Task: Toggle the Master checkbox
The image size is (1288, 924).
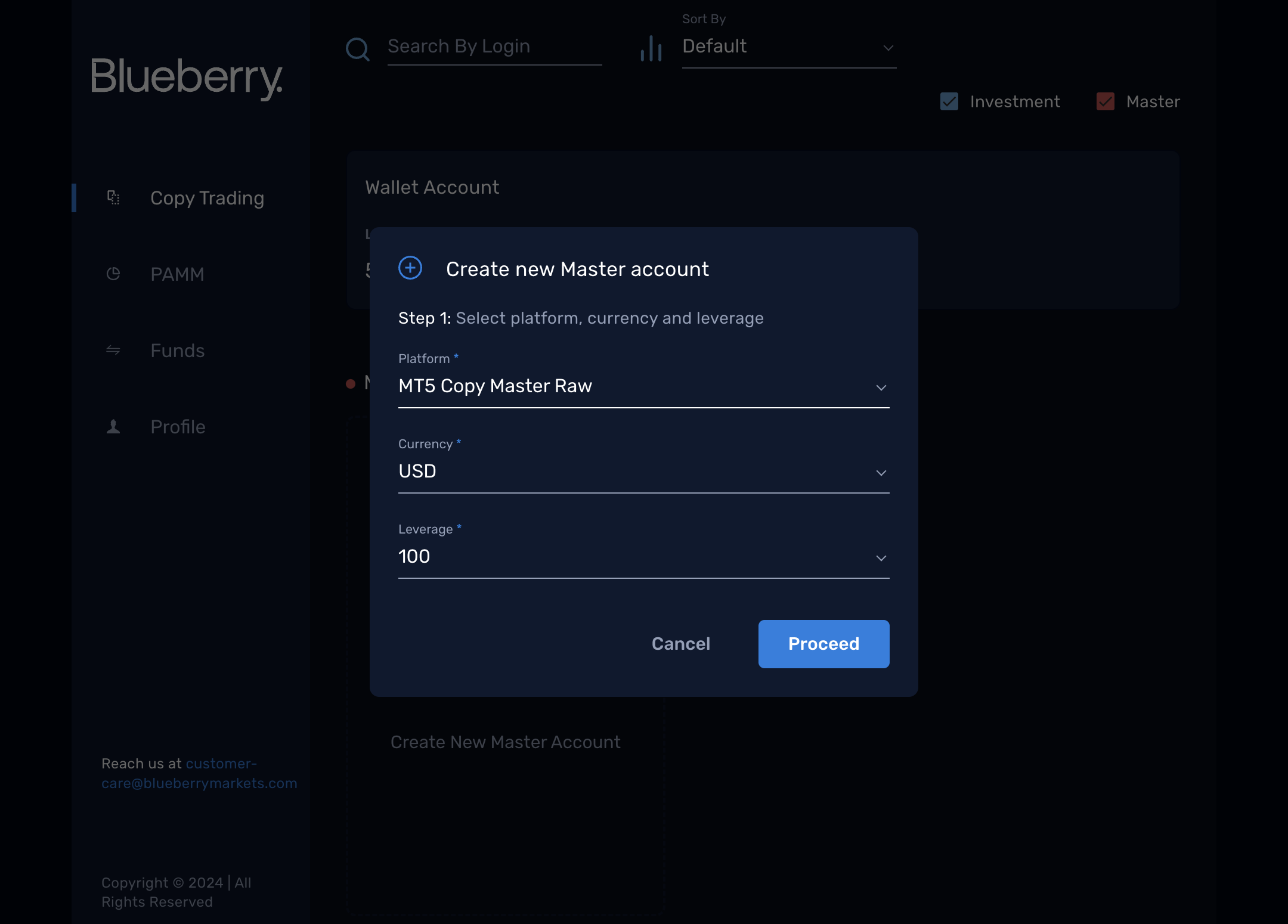Action: point(1106,101)
